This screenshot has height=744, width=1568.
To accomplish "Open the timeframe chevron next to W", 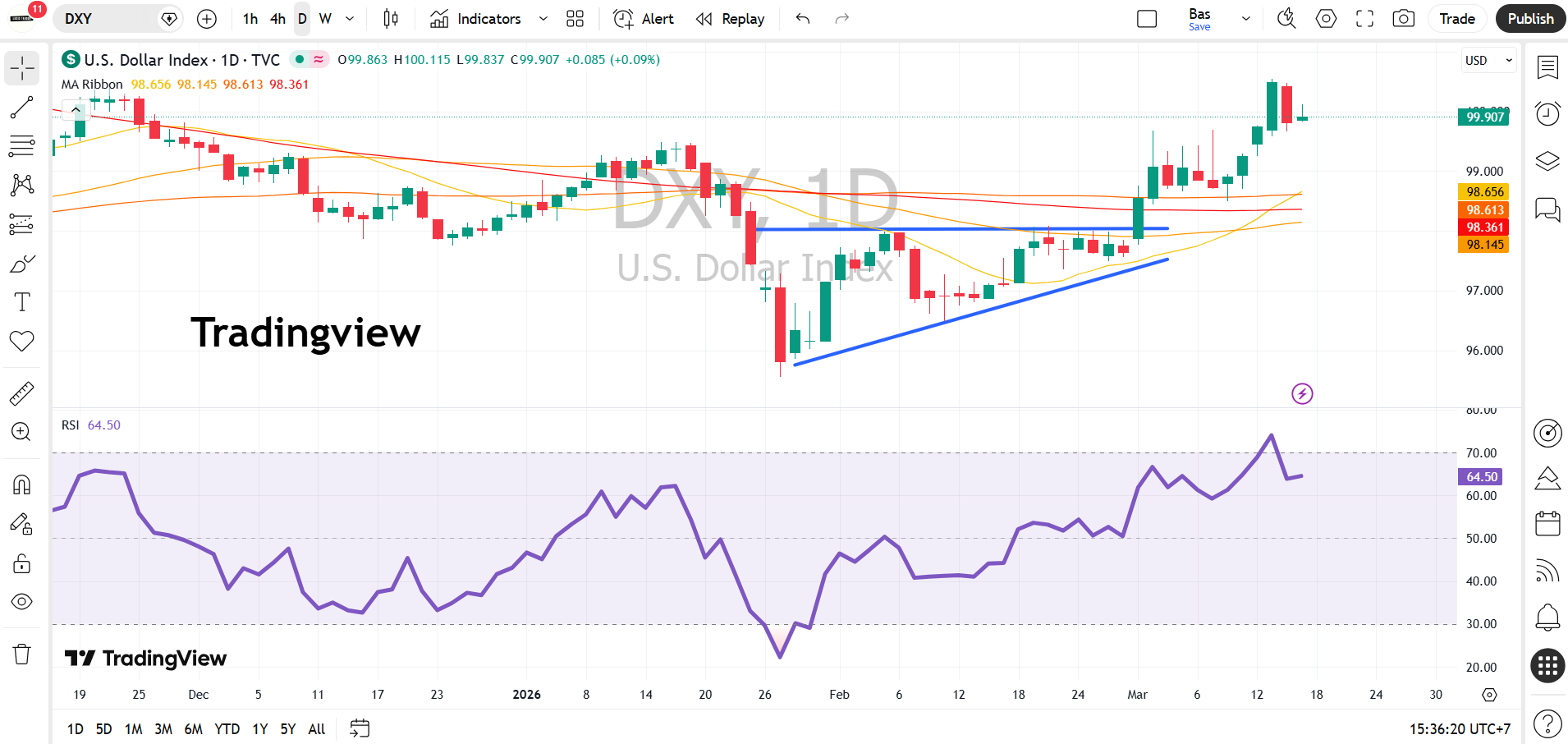I will (349, 18).
